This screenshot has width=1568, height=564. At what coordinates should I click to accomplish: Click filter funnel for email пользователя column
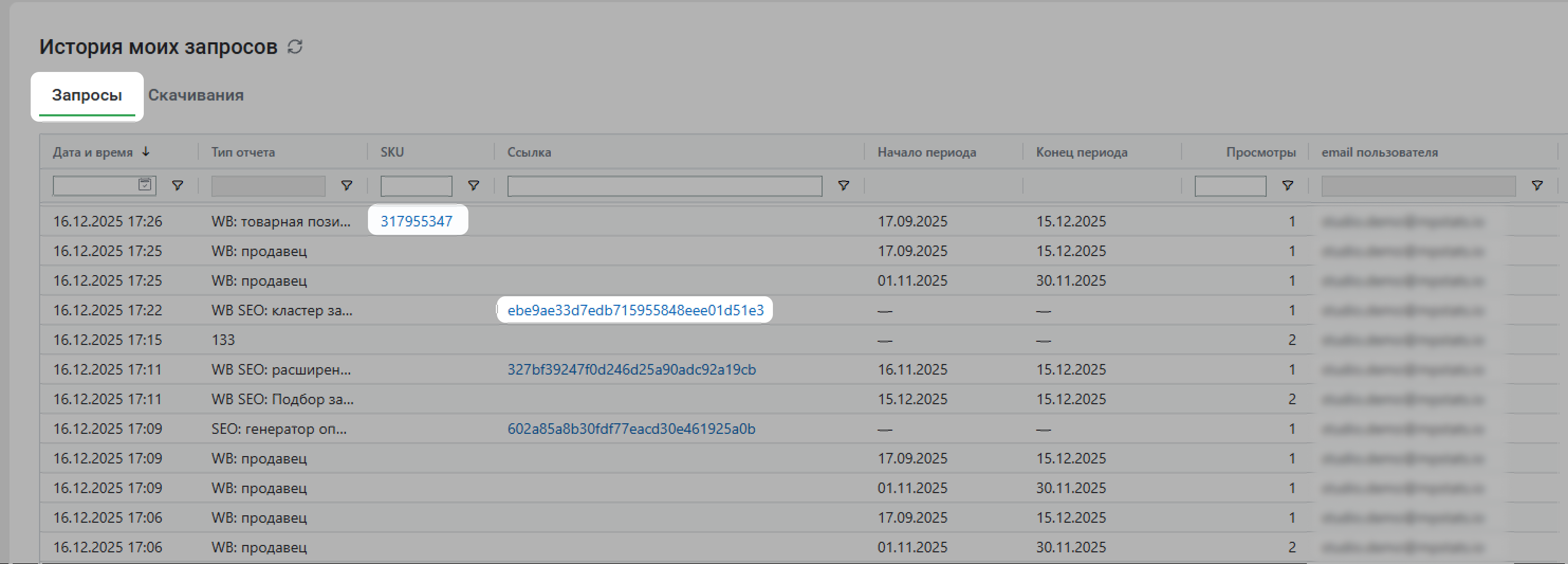tap(1537, 185)
